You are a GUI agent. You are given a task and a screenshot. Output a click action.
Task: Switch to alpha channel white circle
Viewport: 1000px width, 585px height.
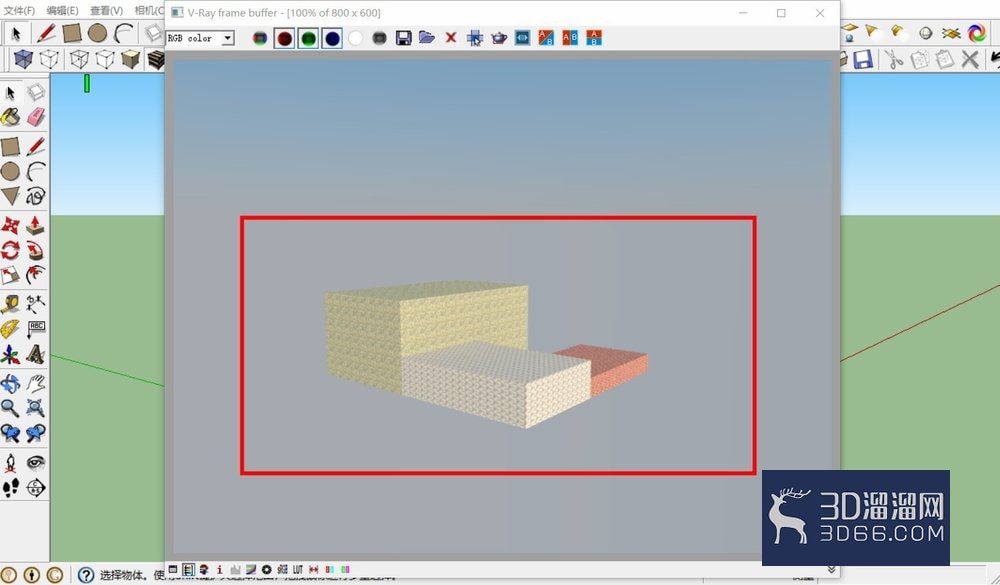356,38
